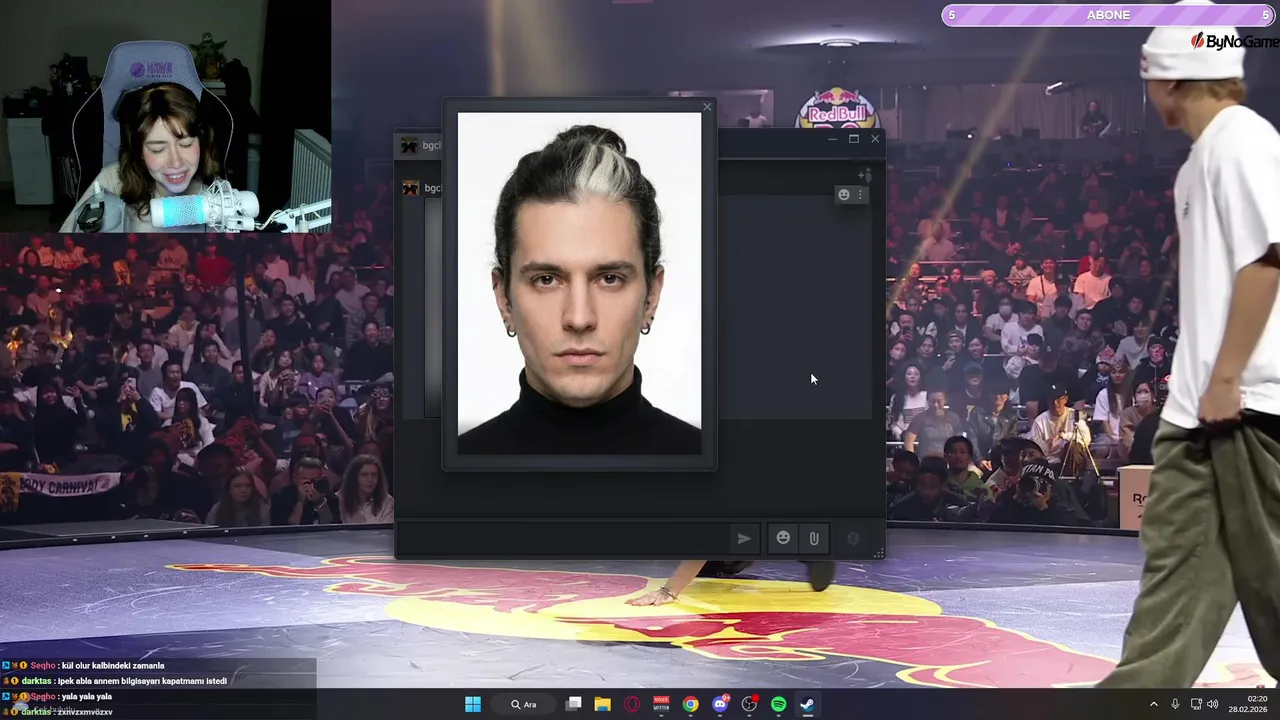Open Task View on taskbar
Viewport: 1280px width, 720px height.
tap(574, 704)
